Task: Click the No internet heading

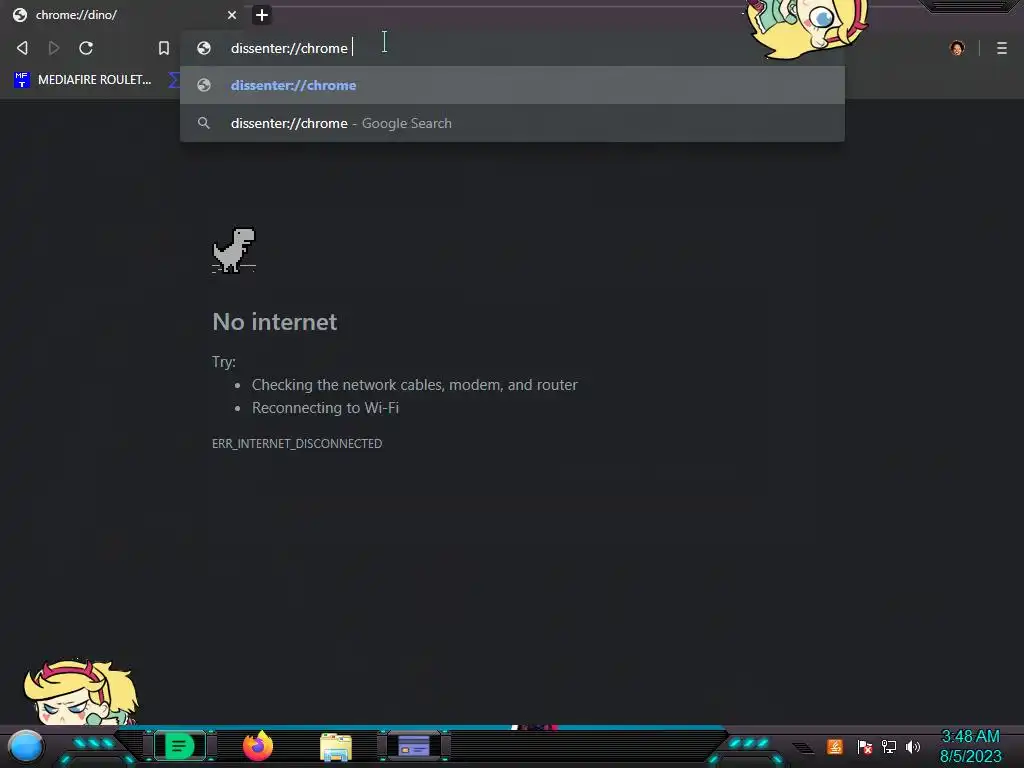Action: 274,321
